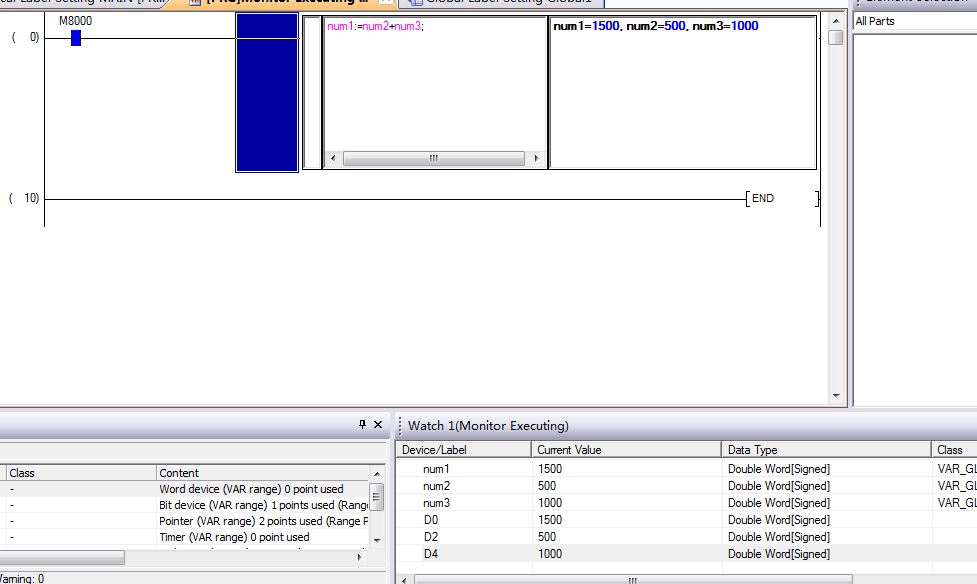The width and height of the screenshot is (977, 584).
Task: Click the num1:=num2+num3 ST code text
Action: 375,26
